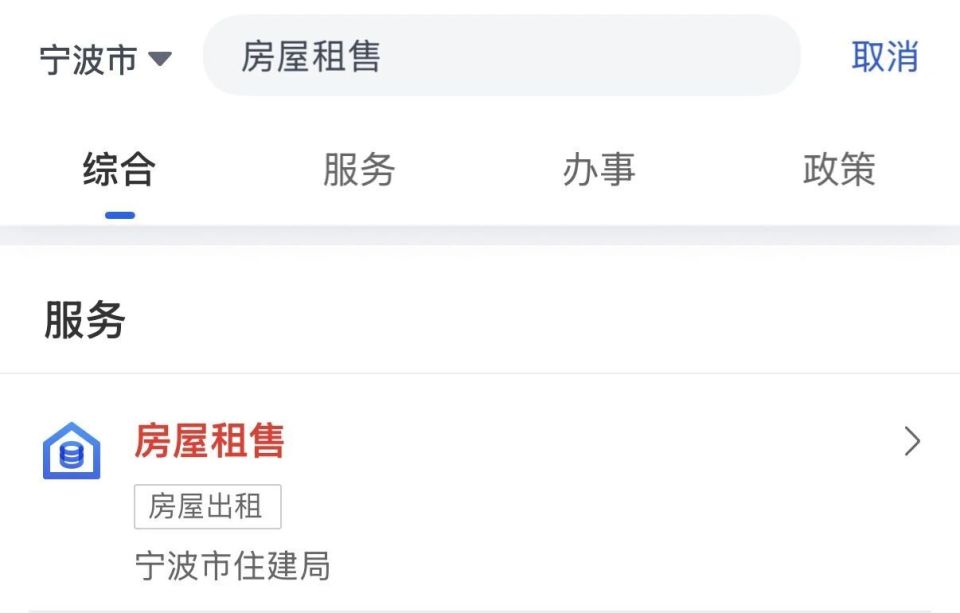Switch to the 办事 tab
The image size is (960, 613).
click(x=596, y=170)
